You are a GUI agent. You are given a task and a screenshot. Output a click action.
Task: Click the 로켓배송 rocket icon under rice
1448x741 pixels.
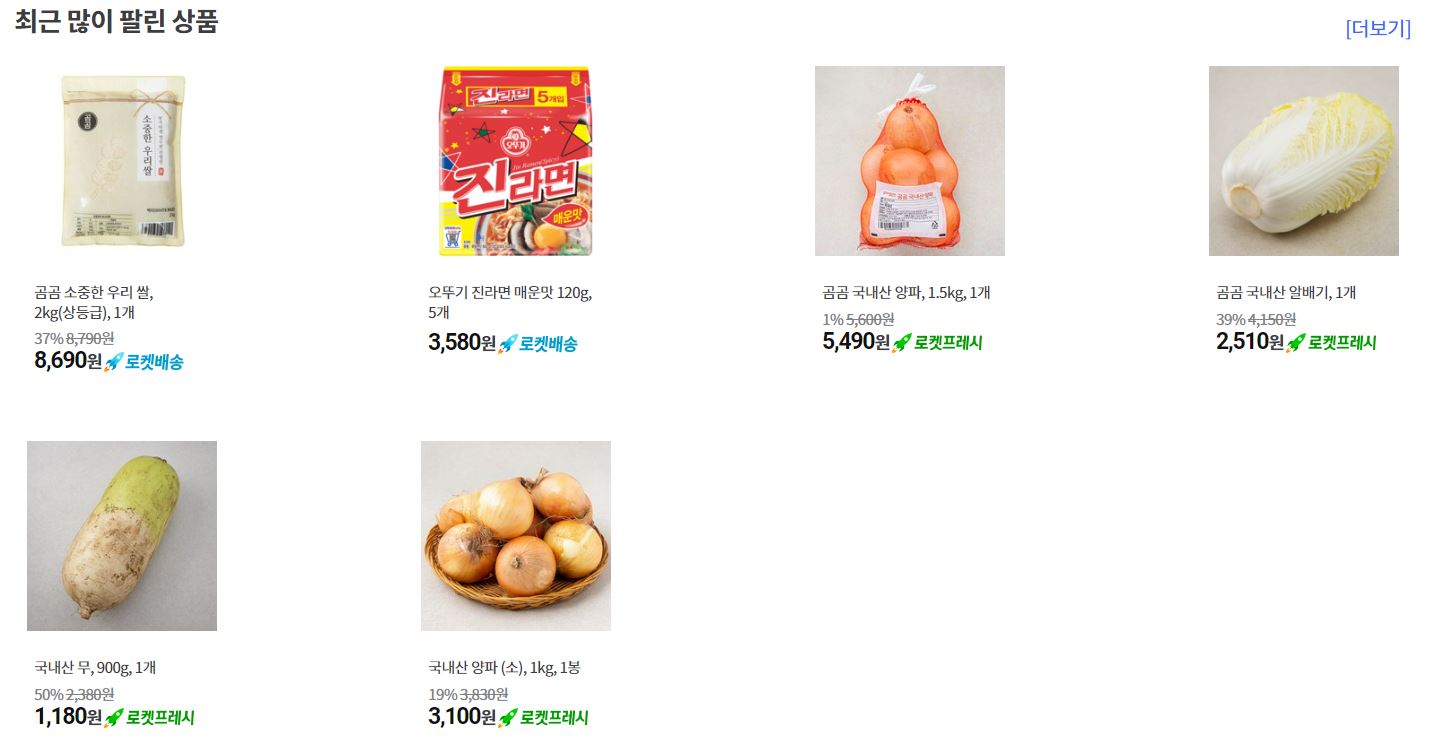tap(114, 362)
